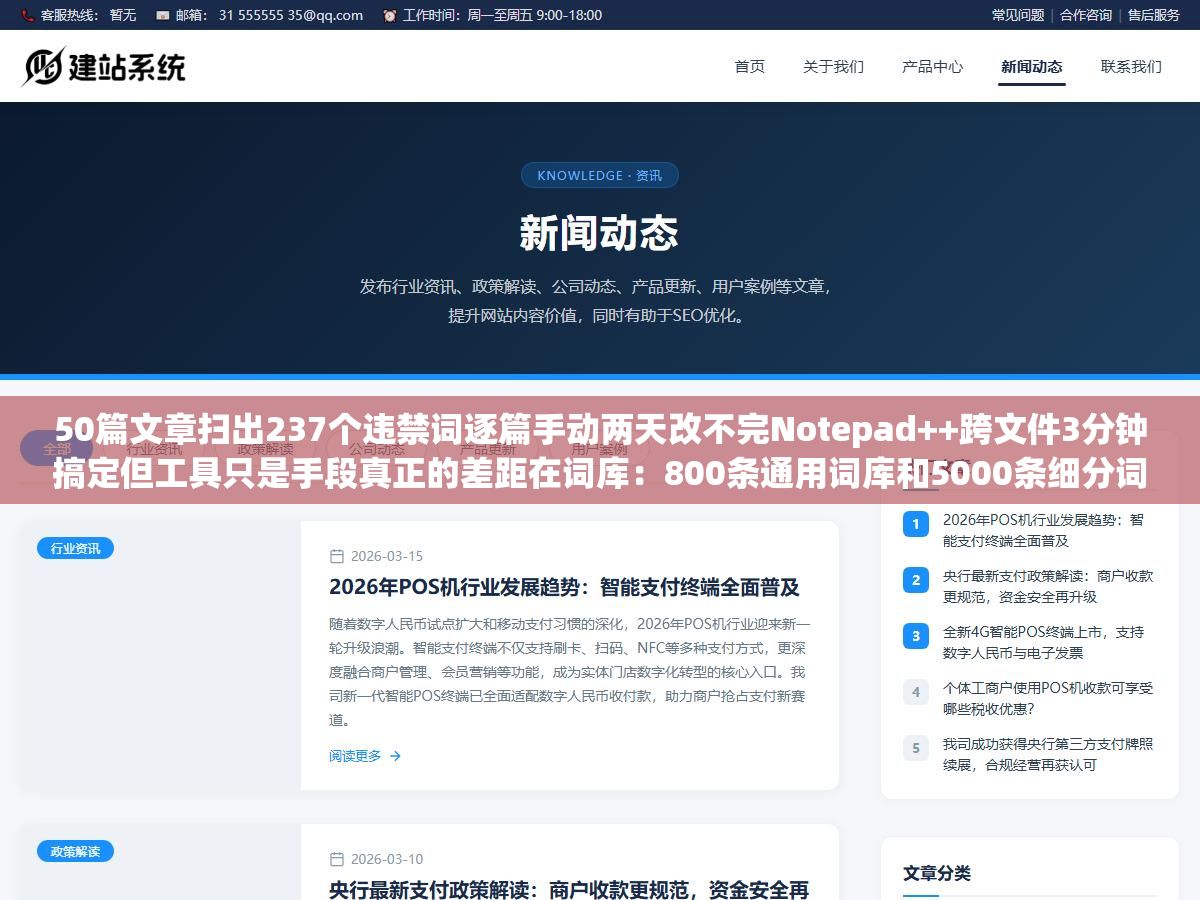
Task: Click the arrow icon after 阅读更多
Action: tap(395, 756)
